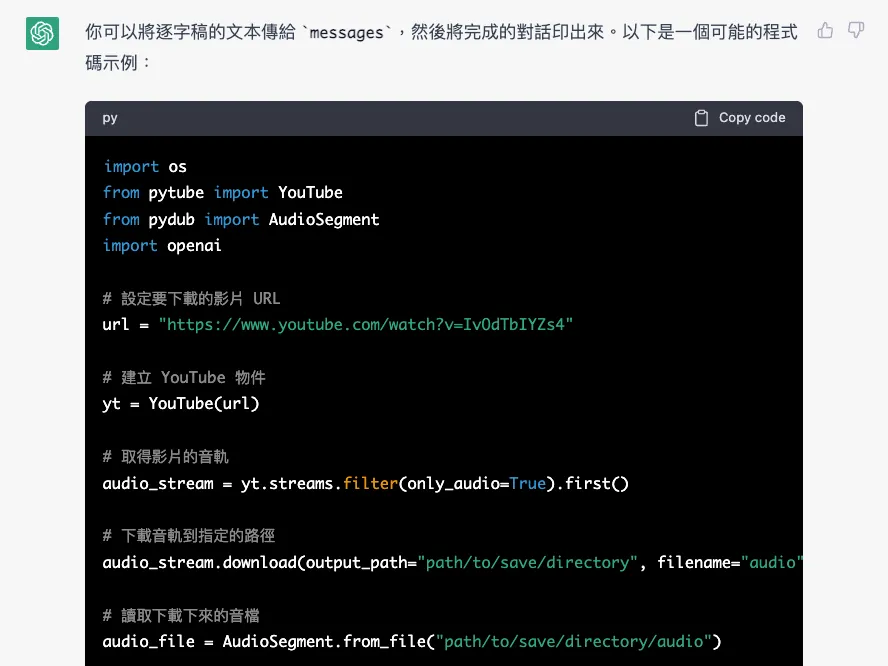Click the comment '# 設定要下載的影片 URL'

tap(191, 298)
